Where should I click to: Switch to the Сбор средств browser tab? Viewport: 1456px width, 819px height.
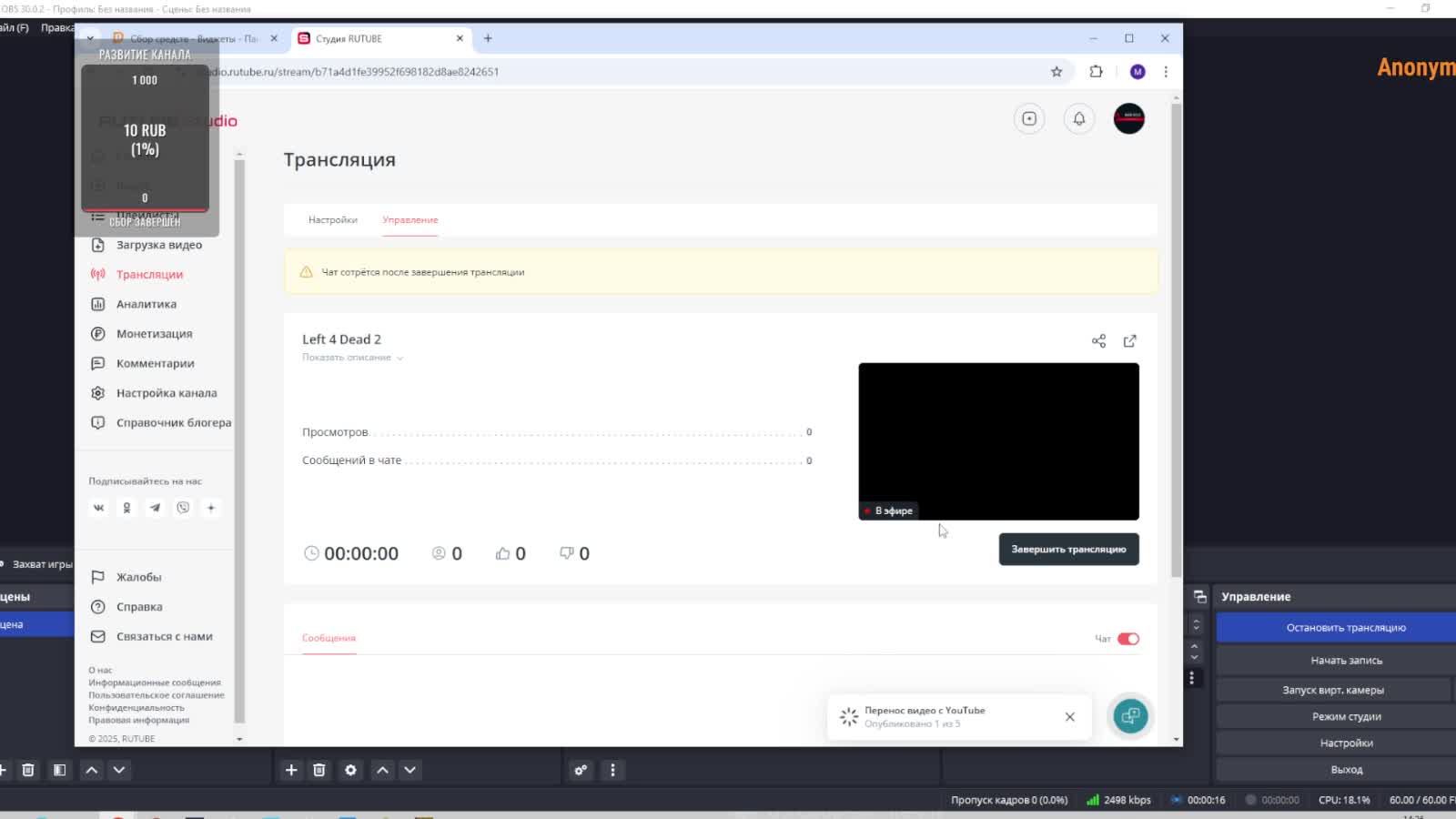click(195, 38)
